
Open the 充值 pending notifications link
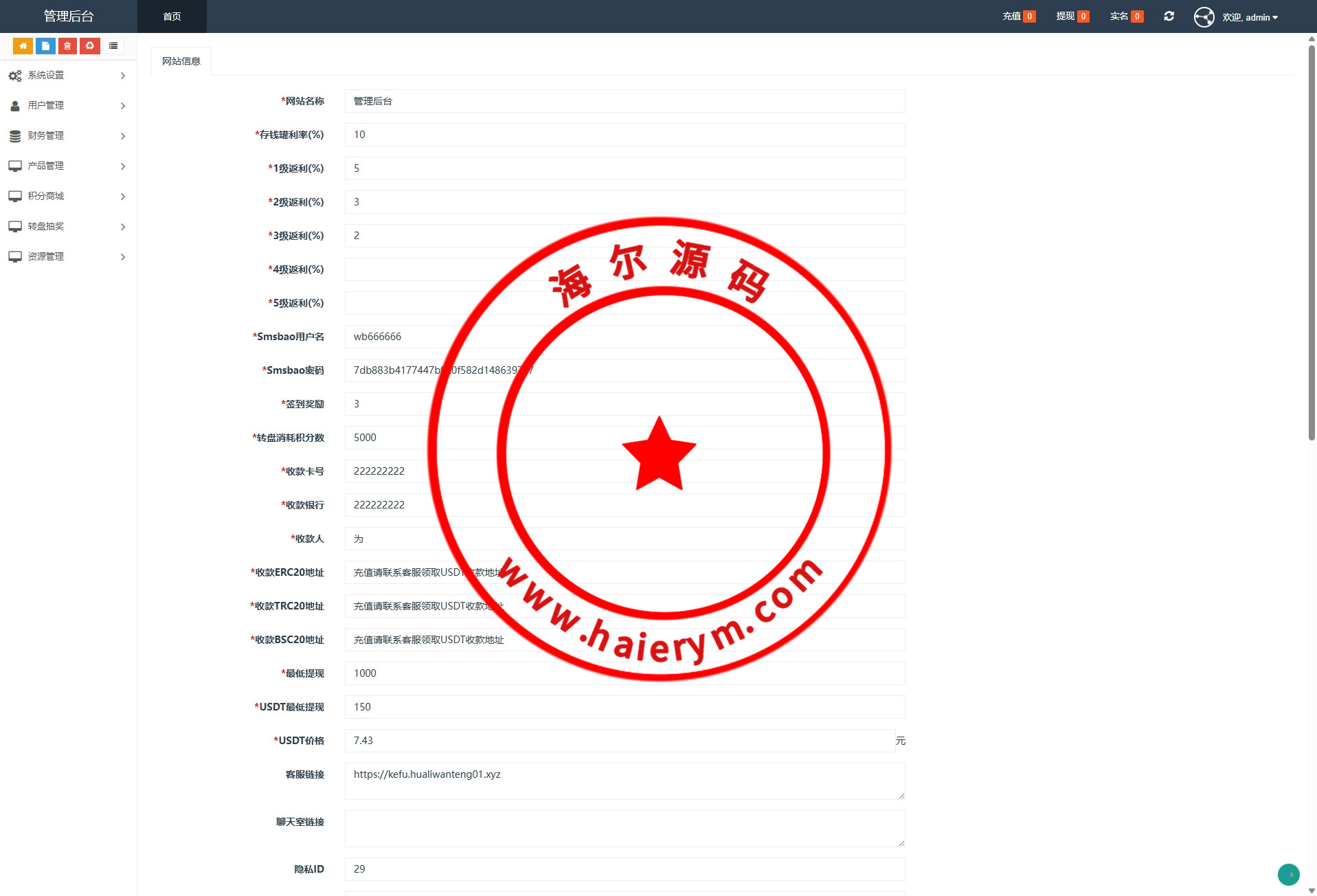1018,16
